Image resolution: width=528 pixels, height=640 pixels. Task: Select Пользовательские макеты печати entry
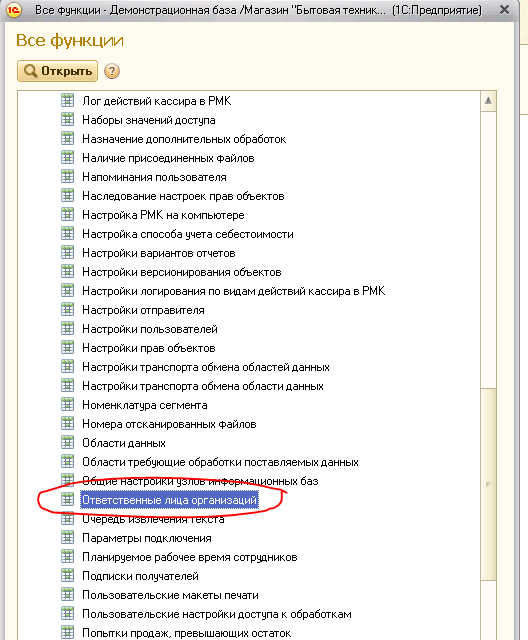(x=170, y=595)
